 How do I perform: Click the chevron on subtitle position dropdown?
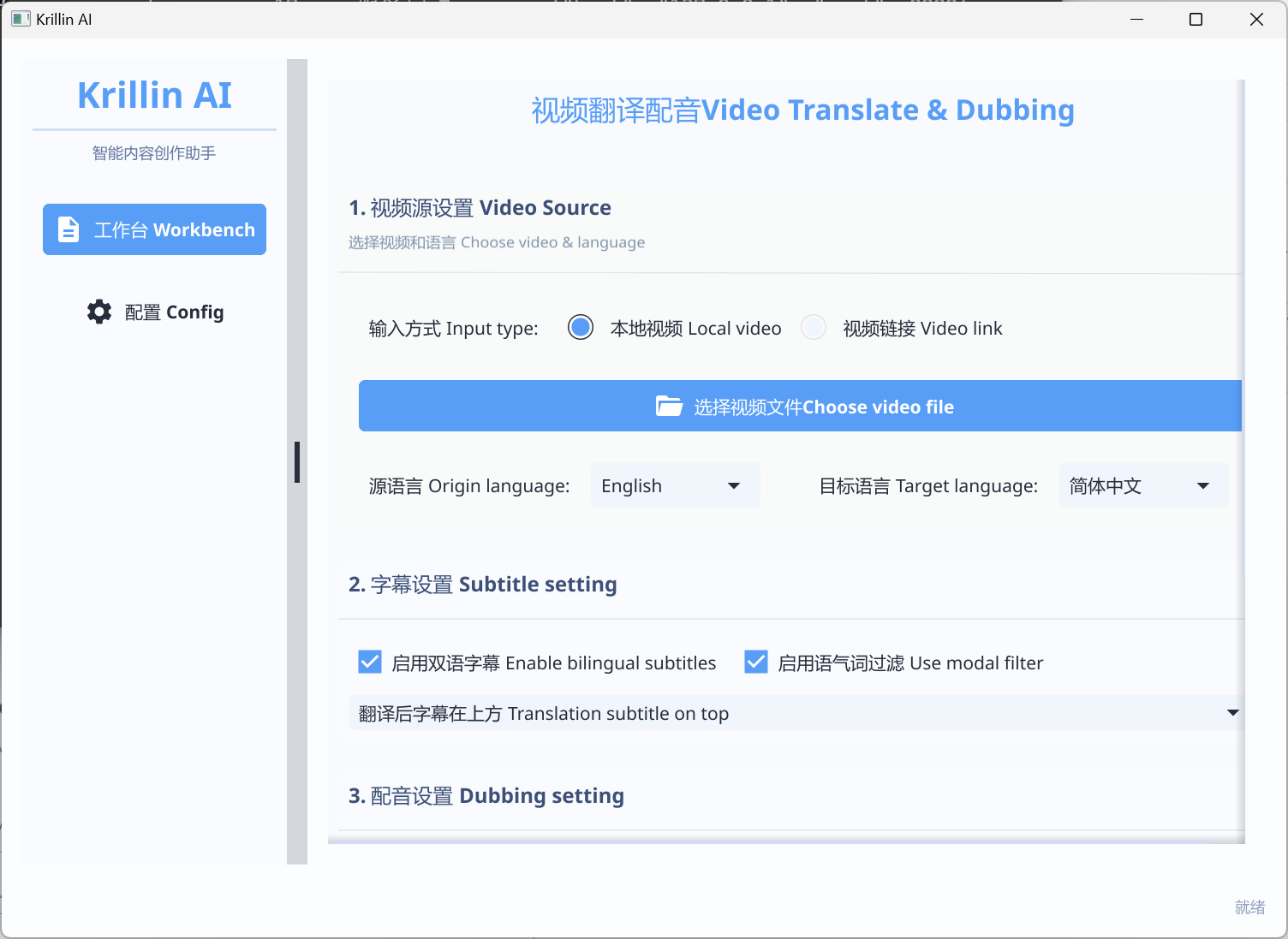[x=1232, y=712]
